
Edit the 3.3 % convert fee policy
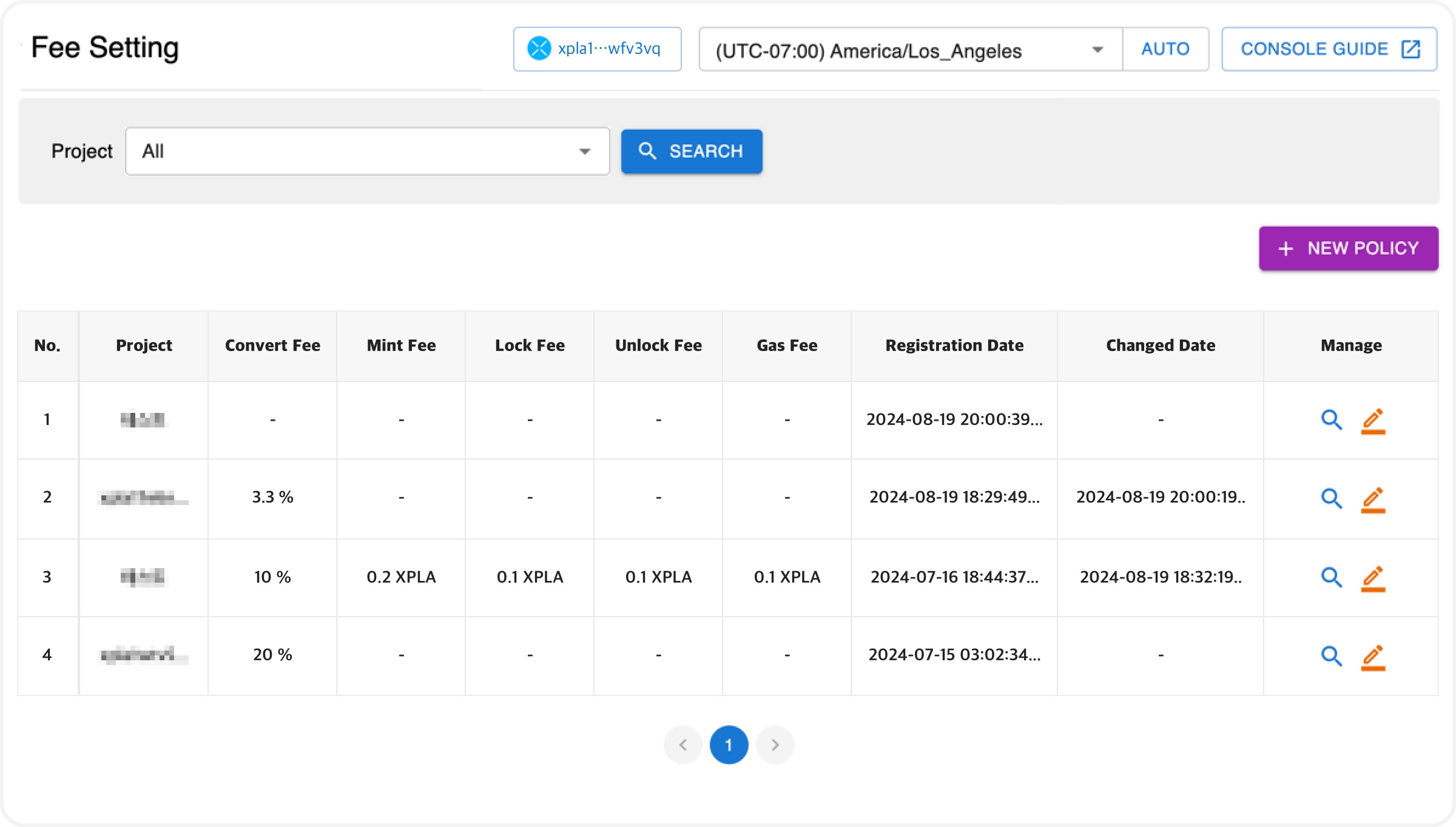(x=1373, y=499)
